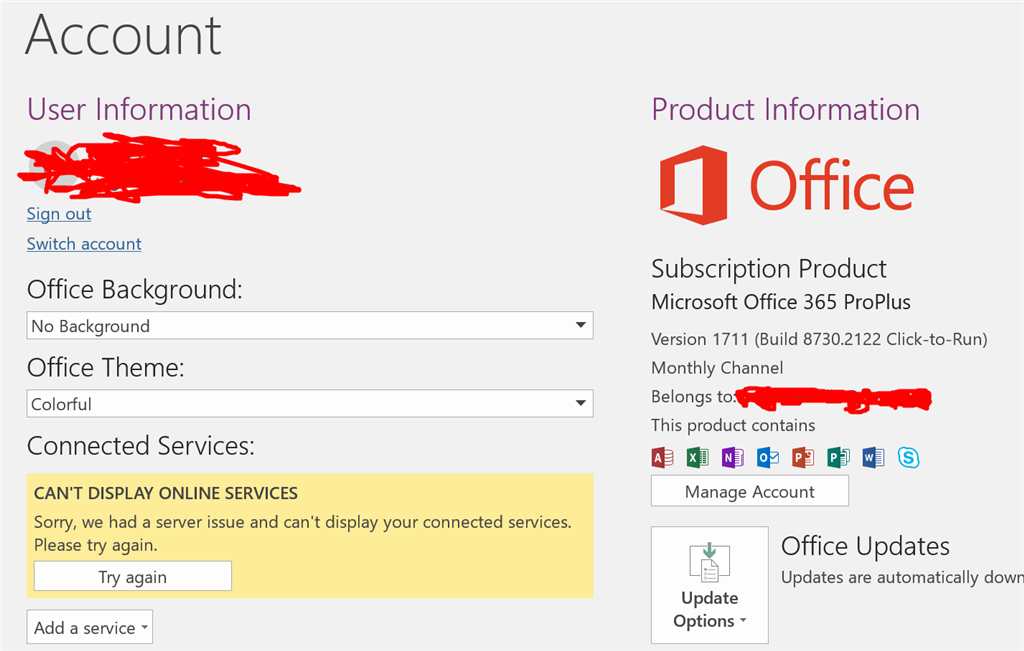Click the Account page title
Viewport: 1024px width, 651px height.
pyautogui.click(x=123, y=35)
